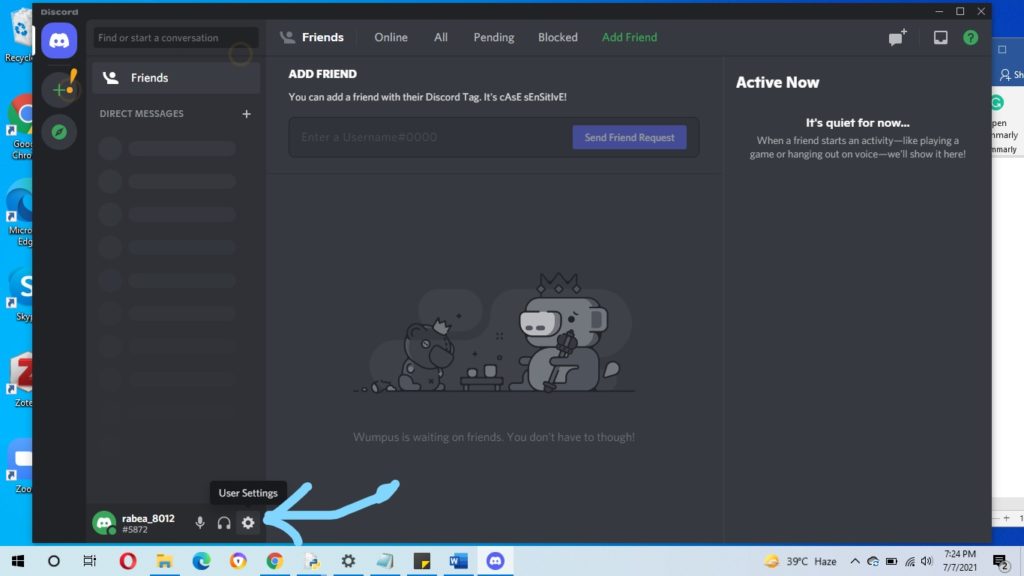Switch to the Online tab
This screenshot has height=576, width=1024.
point(391,37)
